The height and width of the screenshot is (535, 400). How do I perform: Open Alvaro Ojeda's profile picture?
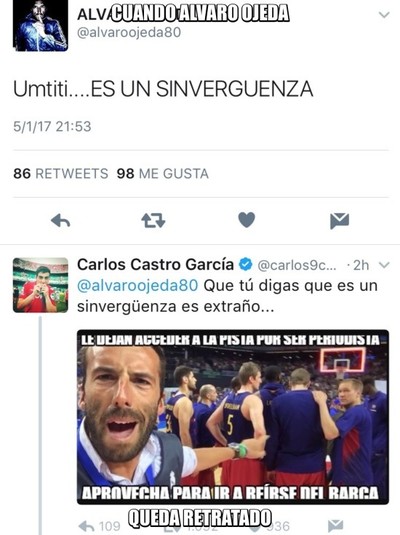pyautogui.click(x=40, y=26)
